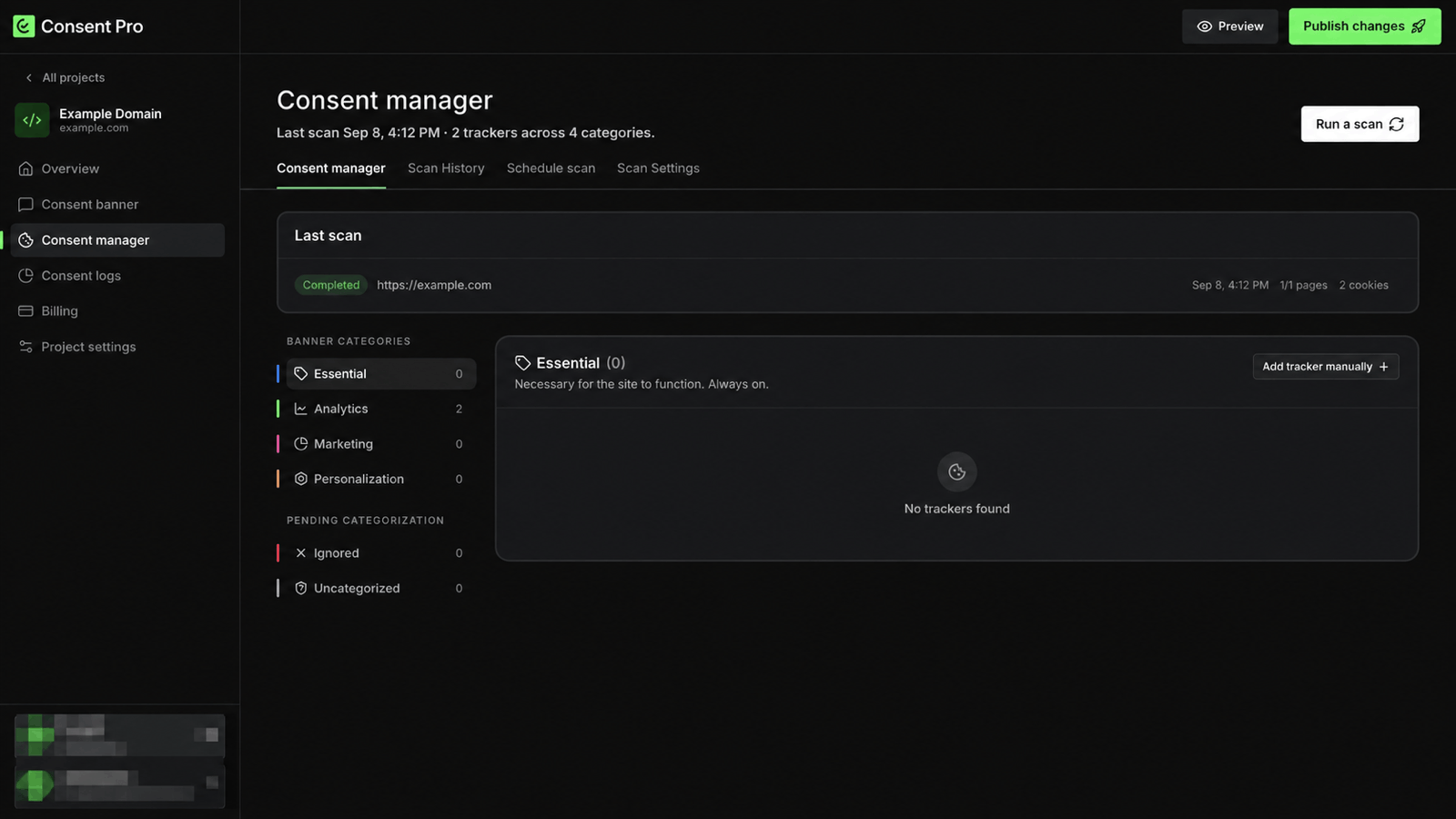Click the No trackers found message
Screen dimensions: 1456x819
[956, 509]
